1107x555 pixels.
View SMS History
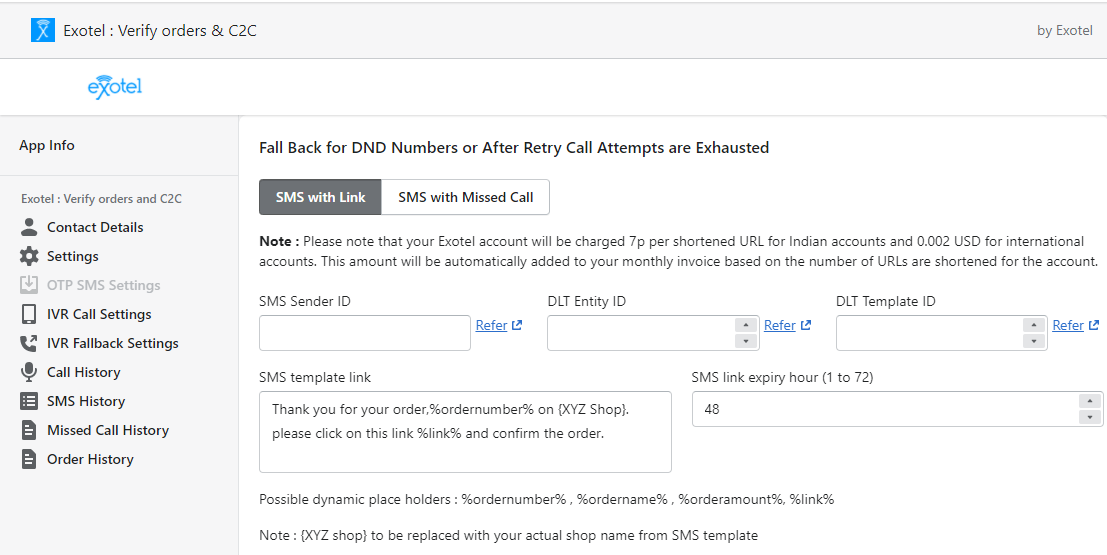click(85, 401)
